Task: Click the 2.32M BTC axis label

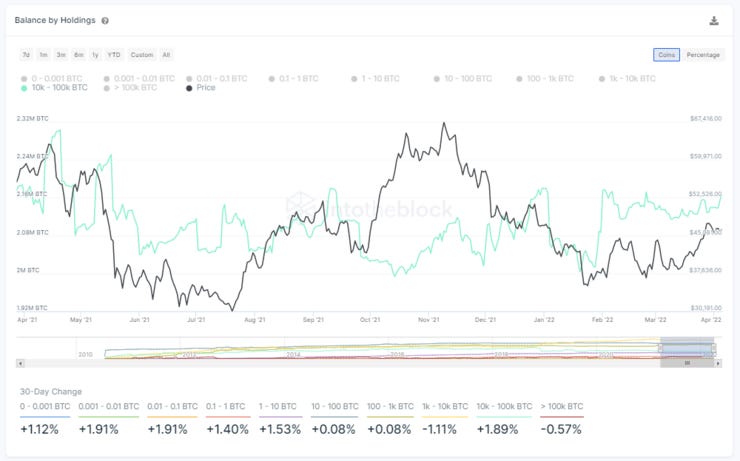Action: pyautogui.click(x=33, y=118)
